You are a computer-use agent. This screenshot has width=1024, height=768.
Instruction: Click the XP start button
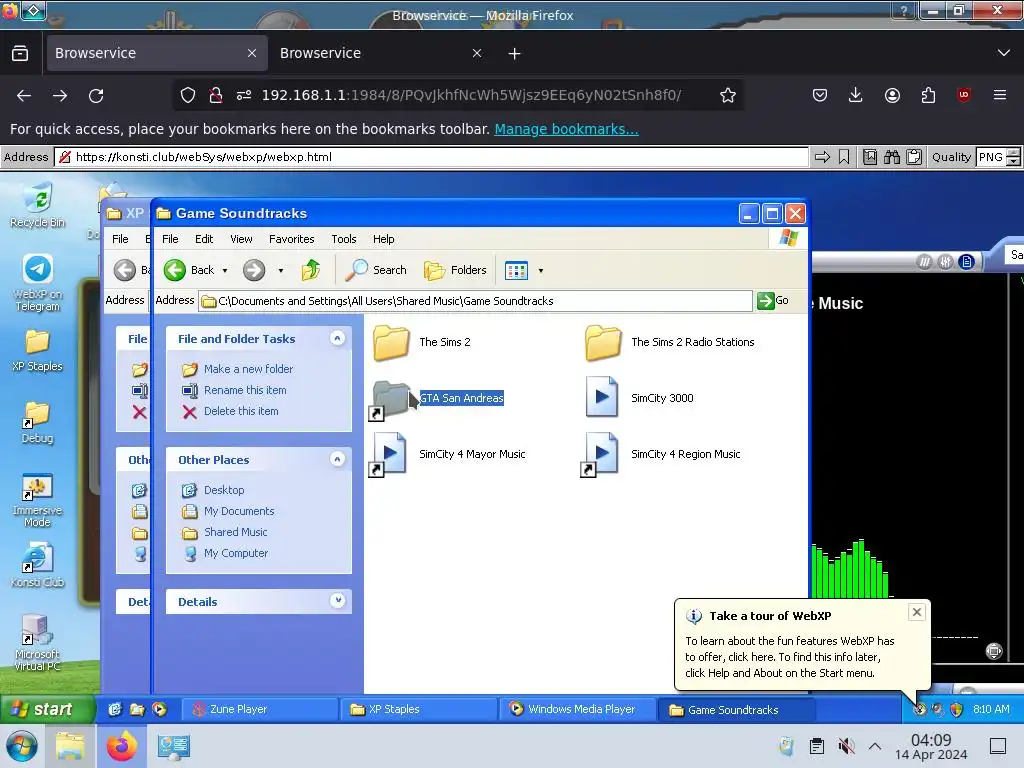click(47, 709)
